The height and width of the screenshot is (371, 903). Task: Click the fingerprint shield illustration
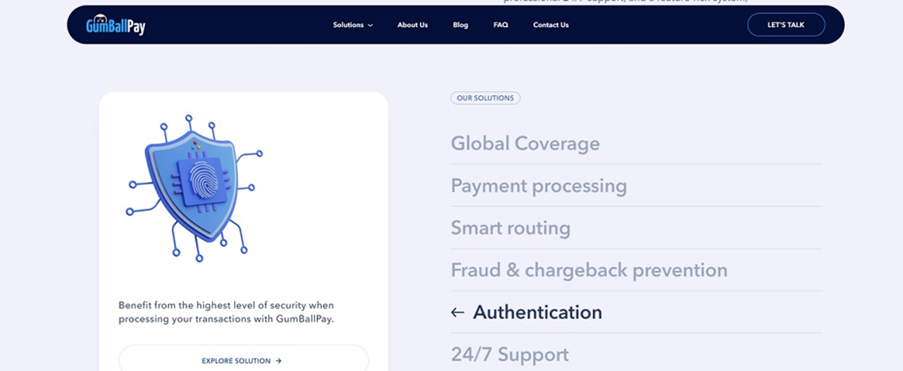click(x=194, y=188)
